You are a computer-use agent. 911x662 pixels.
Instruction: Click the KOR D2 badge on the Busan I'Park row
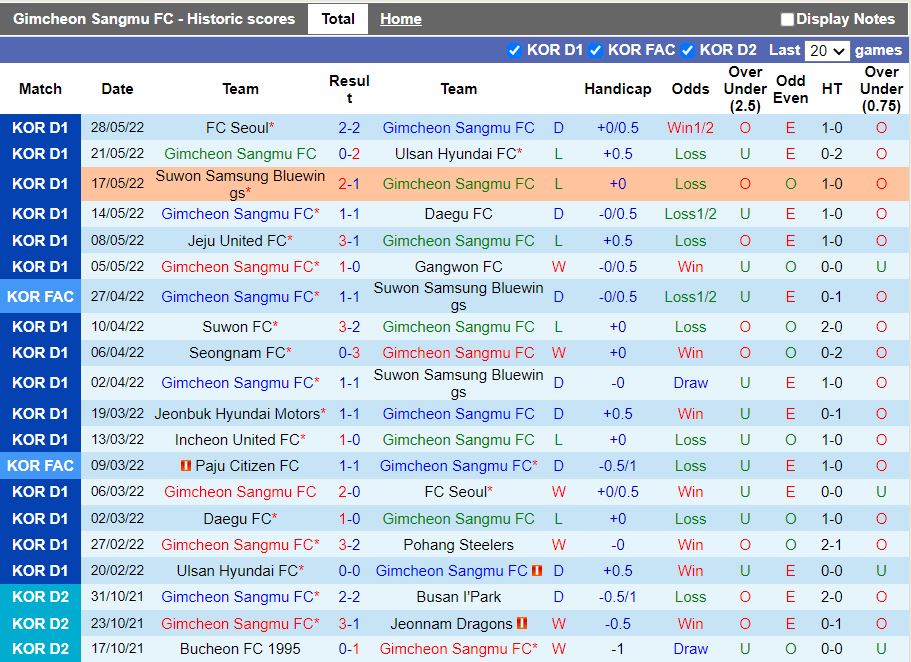(40, 597)
